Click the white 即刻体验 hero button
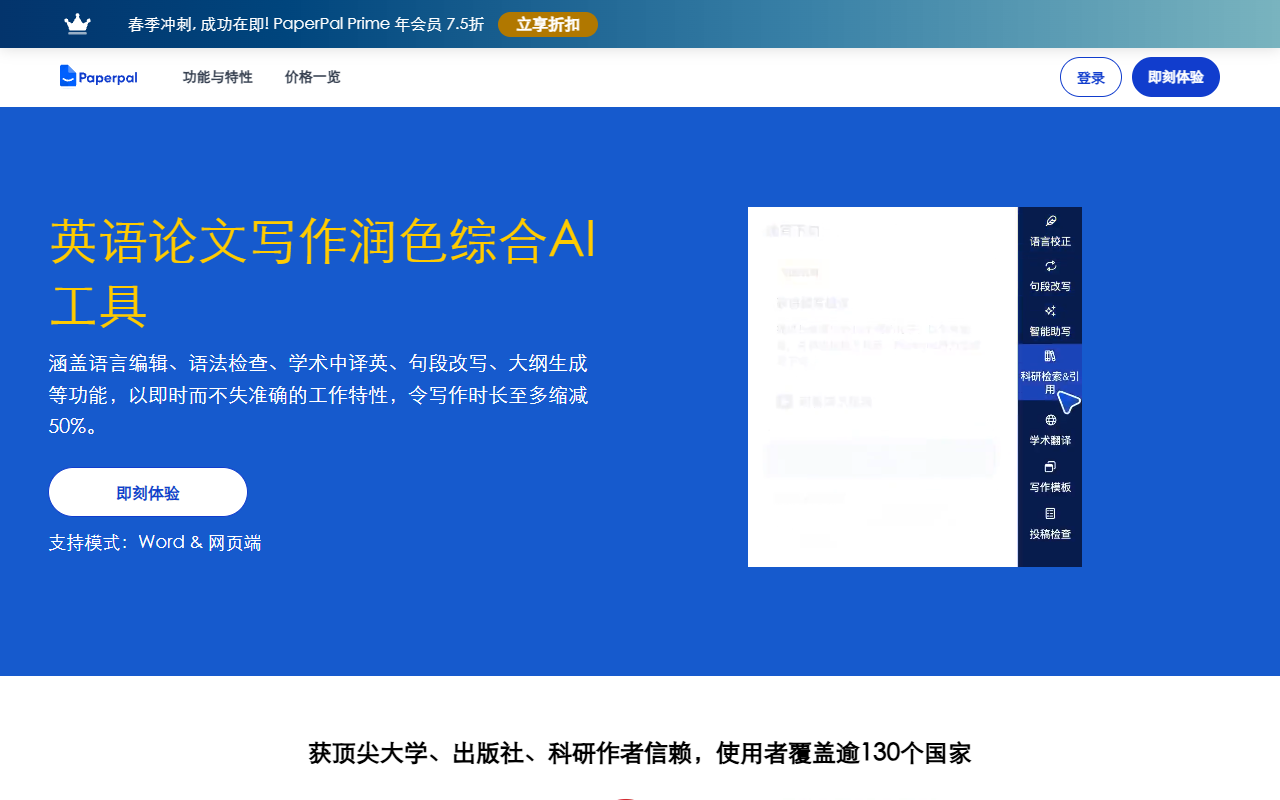The width and height of the screenshot is (1280, 800). (x=148, y=492)
